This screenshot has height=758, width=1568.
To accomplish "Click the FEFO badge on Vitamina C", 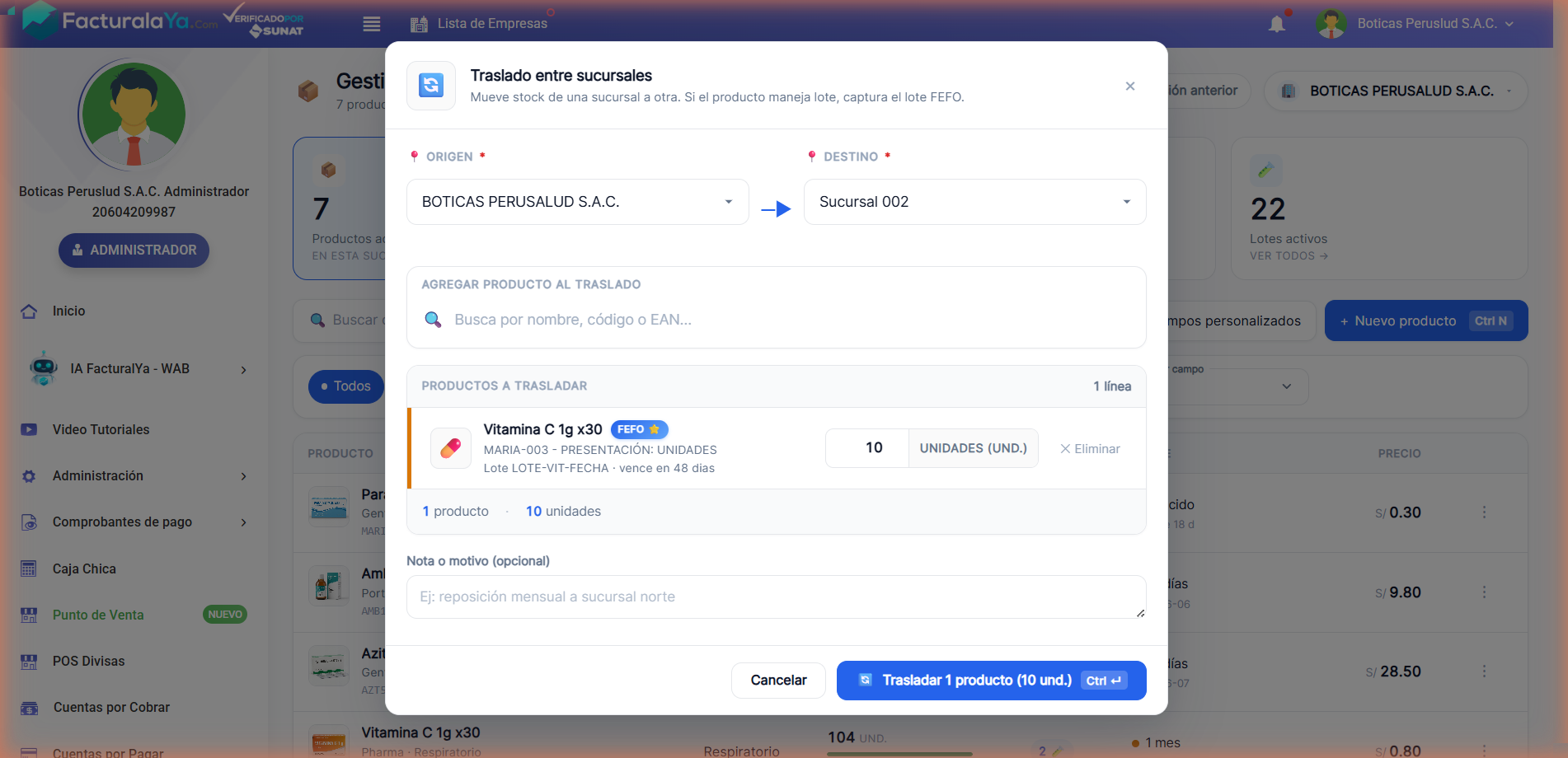I will [639, 429].
